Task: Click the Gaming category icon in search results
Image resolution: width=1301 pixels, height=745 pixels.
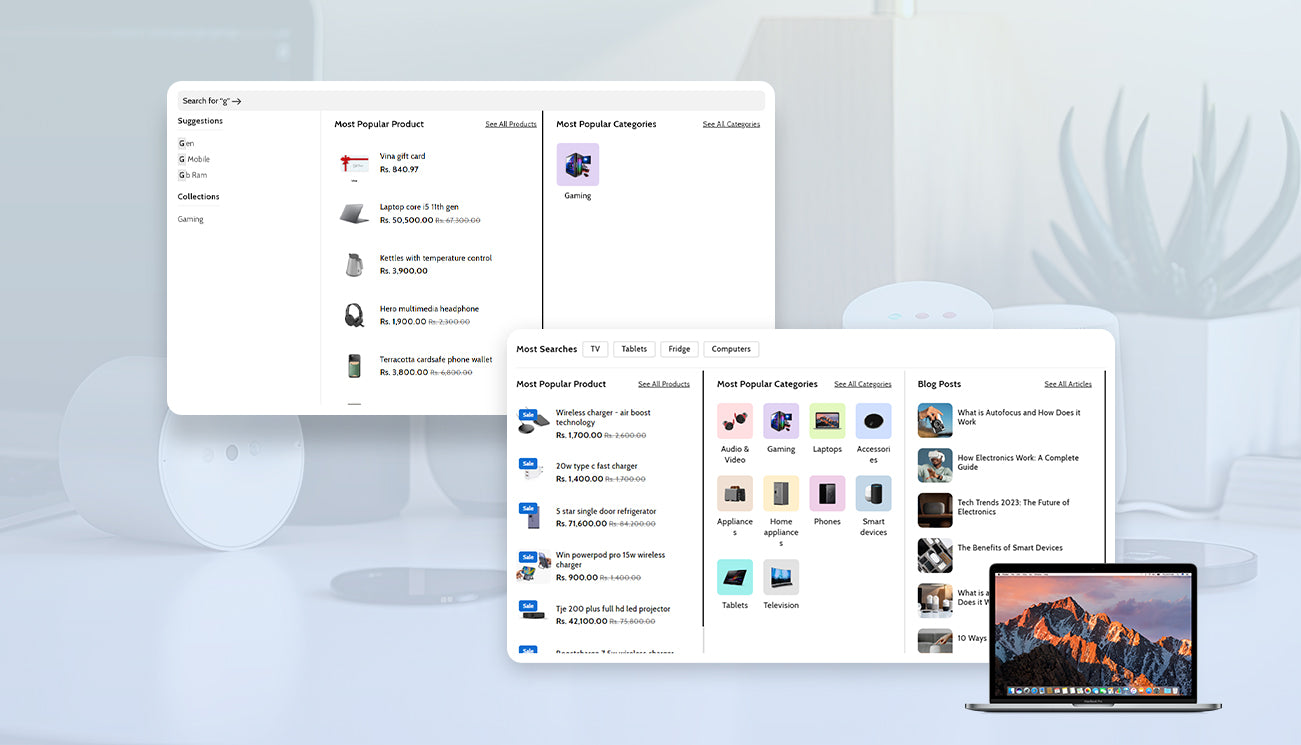Action: click(577, 165)
